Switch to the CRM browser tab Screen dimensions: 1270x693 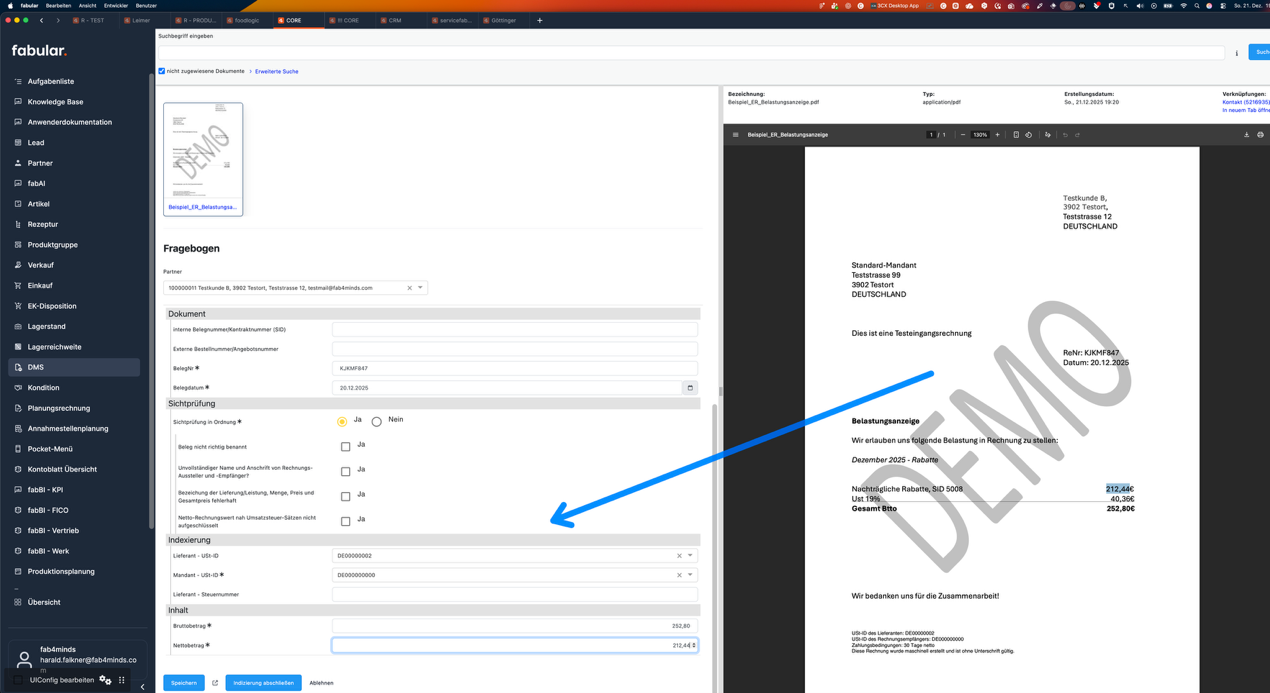point(393,19)
